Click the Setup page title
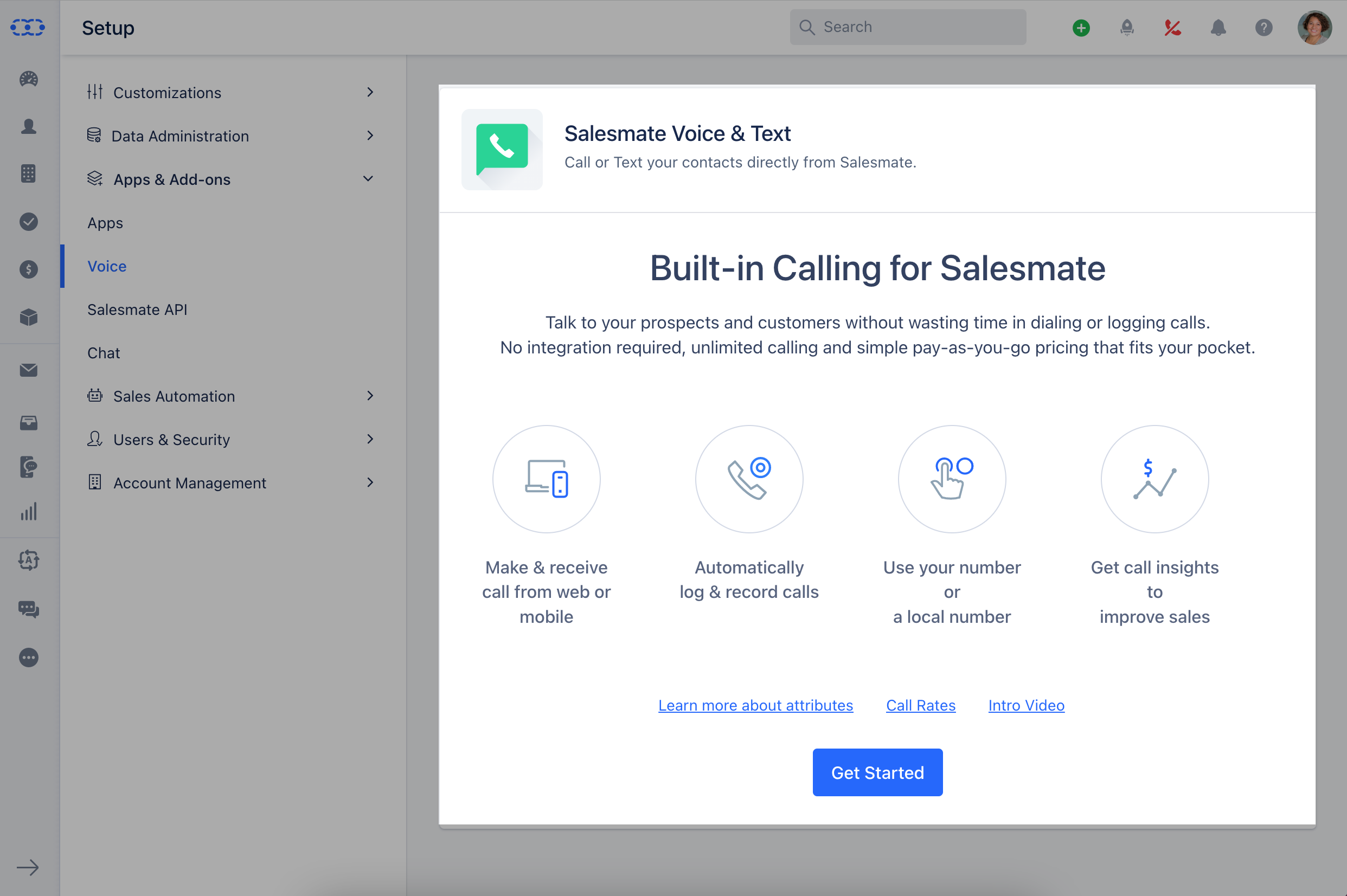Viewport: 1347px width, 896px height. click(x=108, y=28)
